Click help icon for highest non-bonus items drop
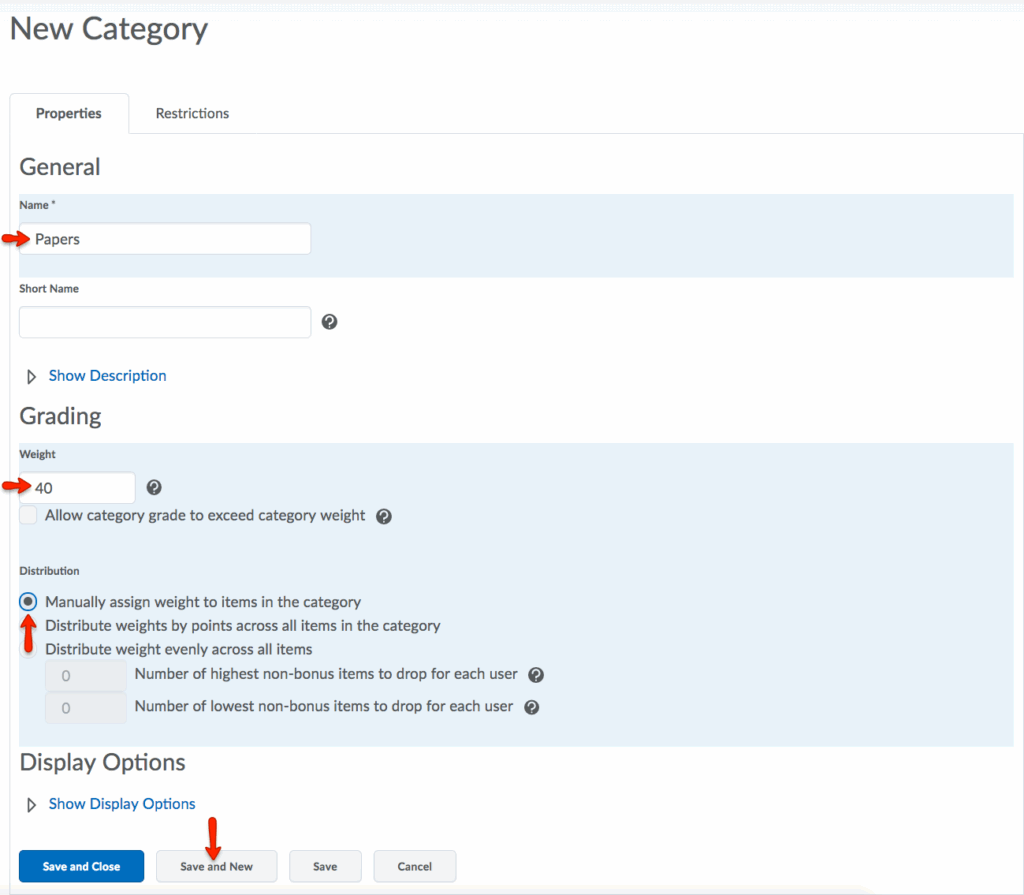Screen dimensions: 1024x895 tap(536, 675)
